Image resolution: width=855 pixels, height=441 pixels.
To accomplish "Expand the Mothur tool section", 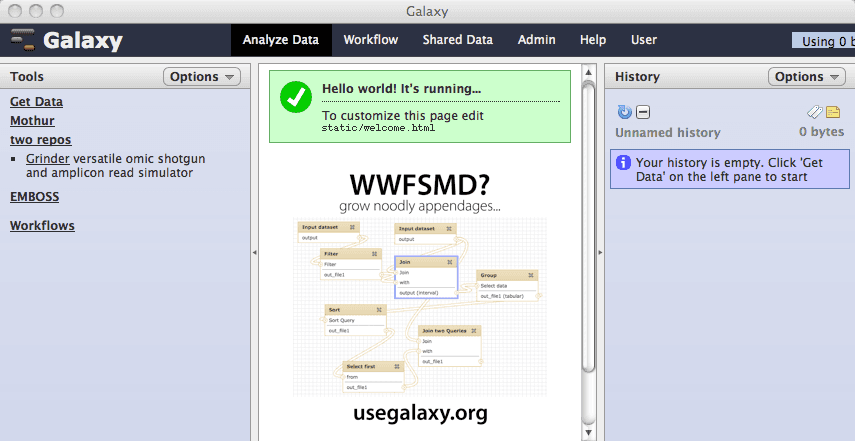I will click(32, 121).
